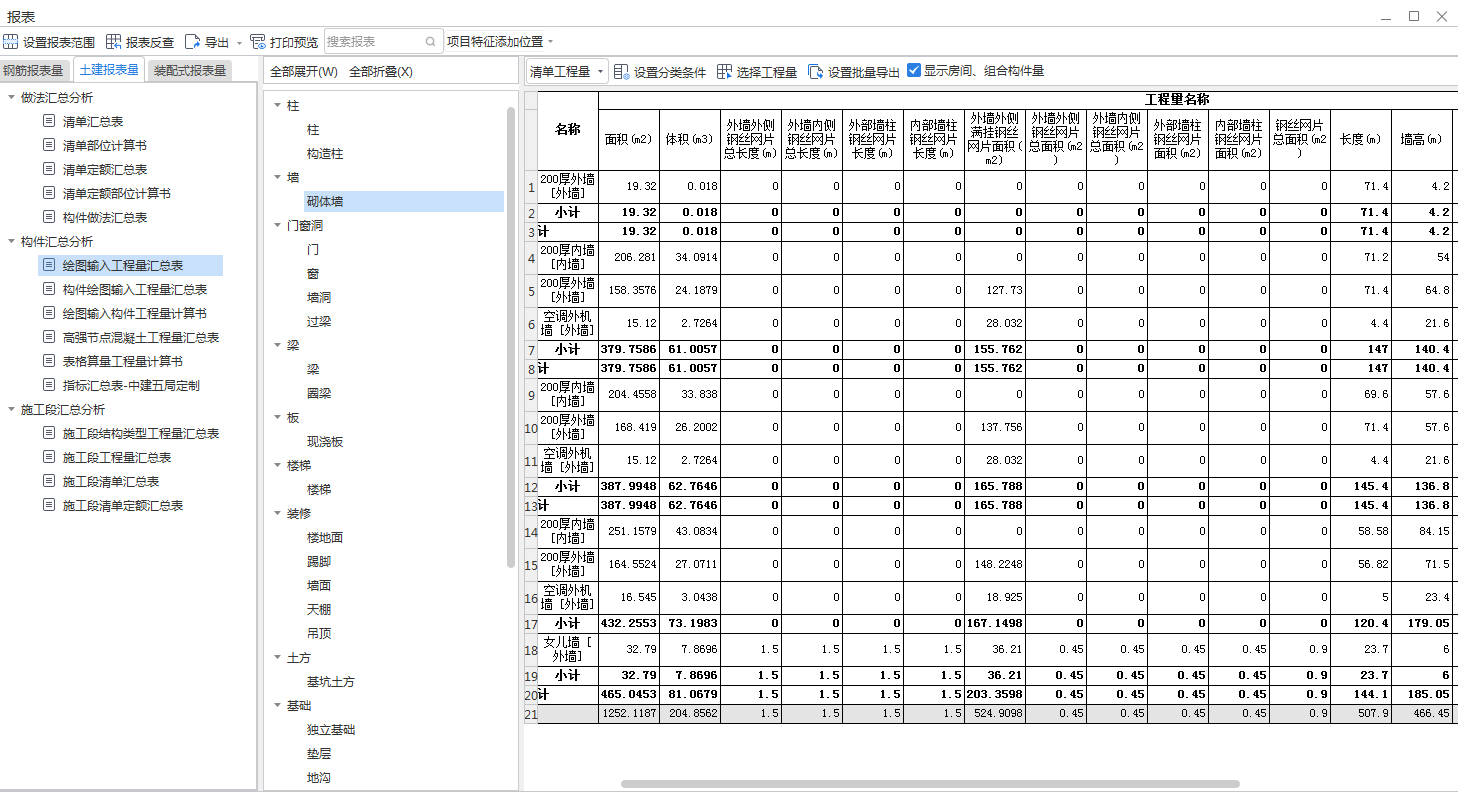This screenshot has width=1458, height=809.
Task: Switch to 土建报表量 tab
Action: click(109, 69)
